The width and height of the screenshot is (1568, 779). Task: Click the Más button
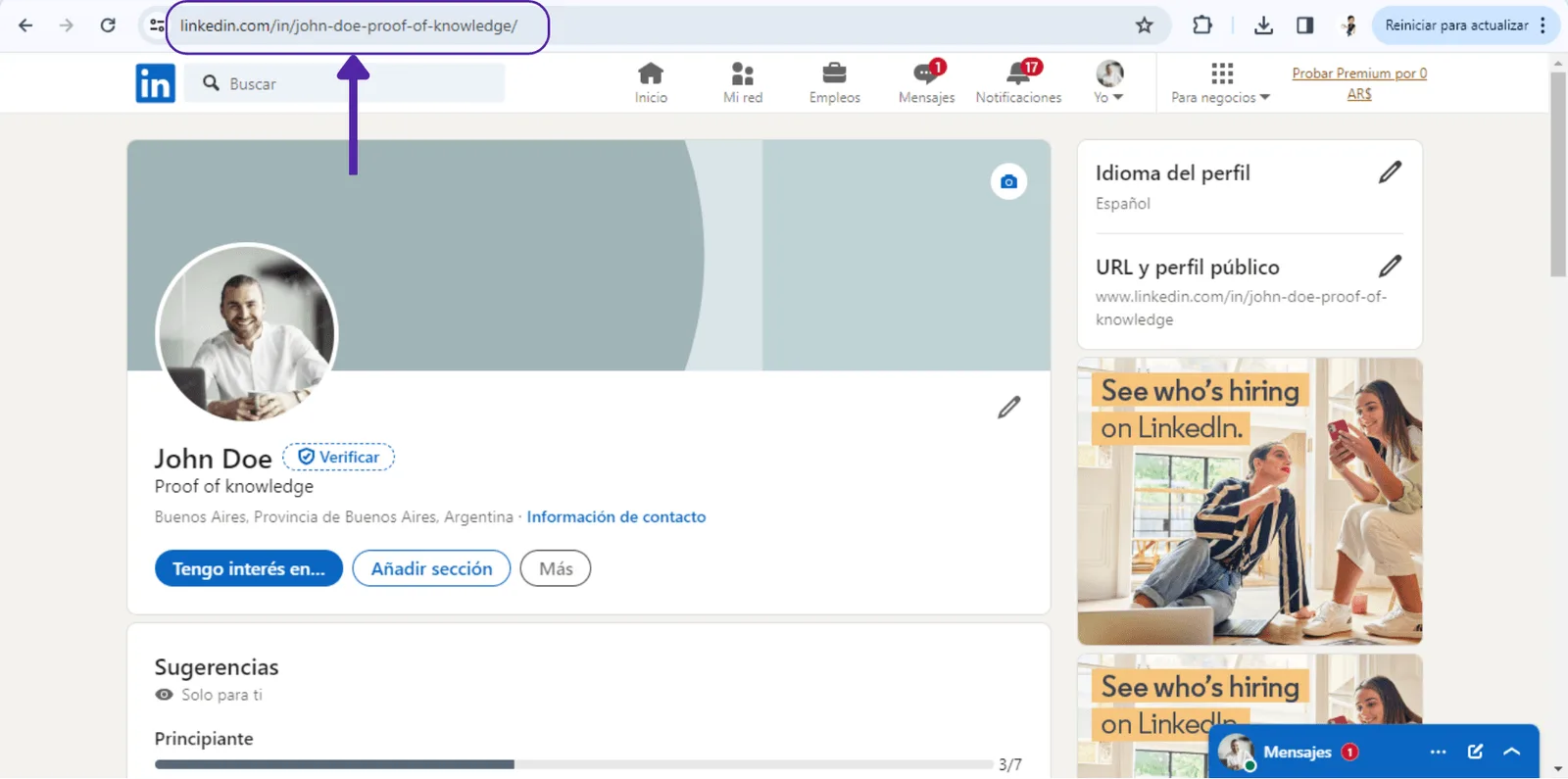(x=556, y=568)
